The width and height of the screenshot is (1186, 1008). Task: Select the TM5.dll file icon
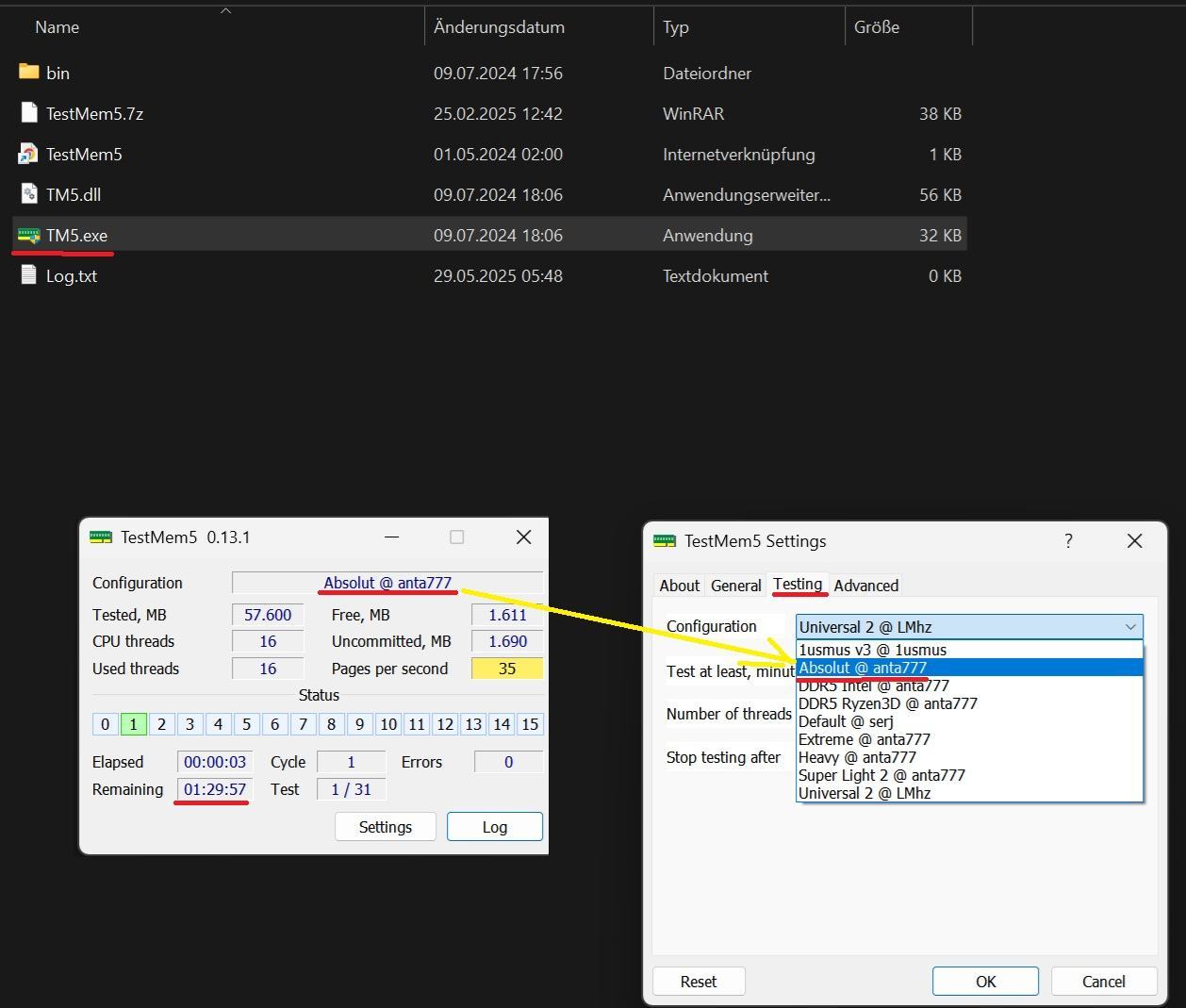29,195
